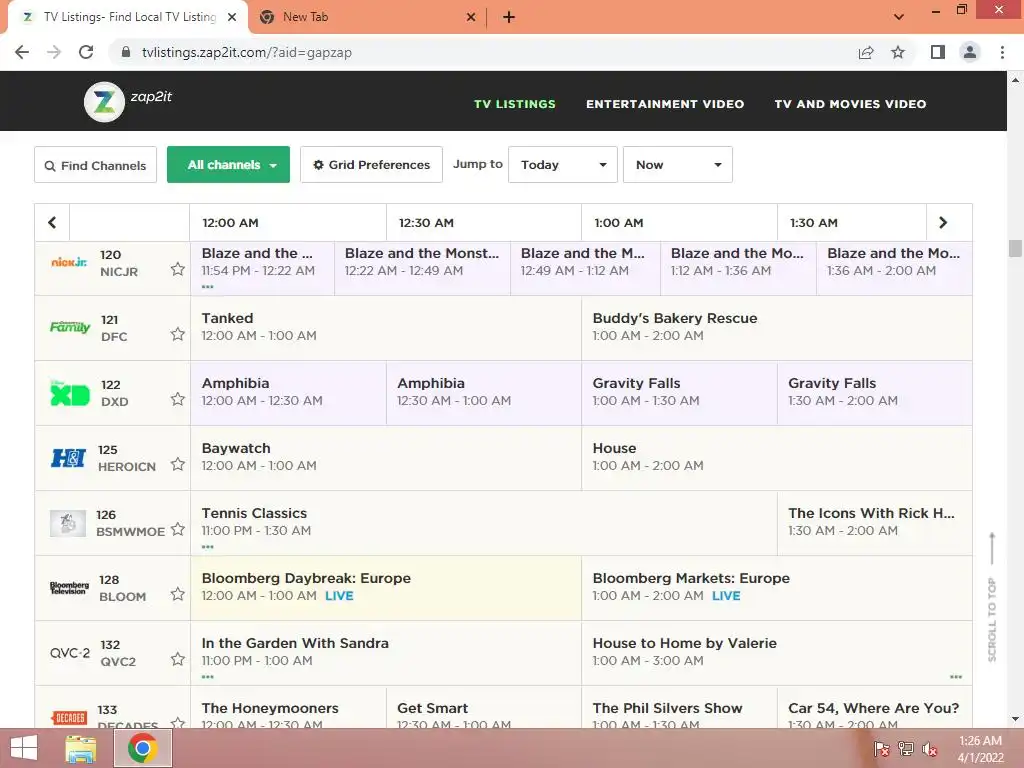Open the H&I channel logo
The image size is (1024, 768).
click(x=69, y=458)
